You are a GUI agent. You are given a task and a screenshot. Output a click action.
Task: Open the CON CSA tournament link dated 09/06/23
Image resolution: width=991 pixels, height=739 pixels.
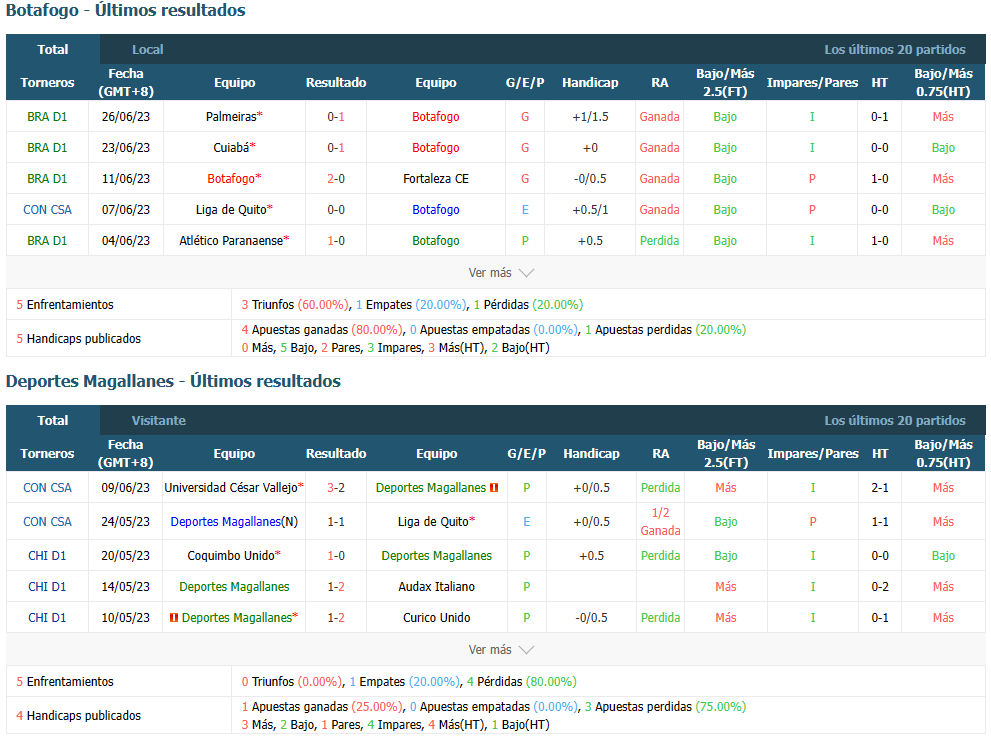47,487
